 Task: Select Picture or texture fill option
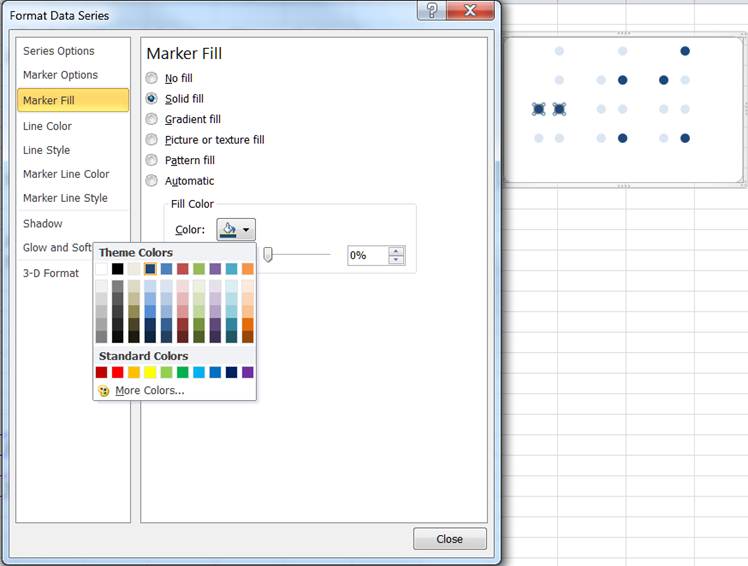(x=152, y=140)
